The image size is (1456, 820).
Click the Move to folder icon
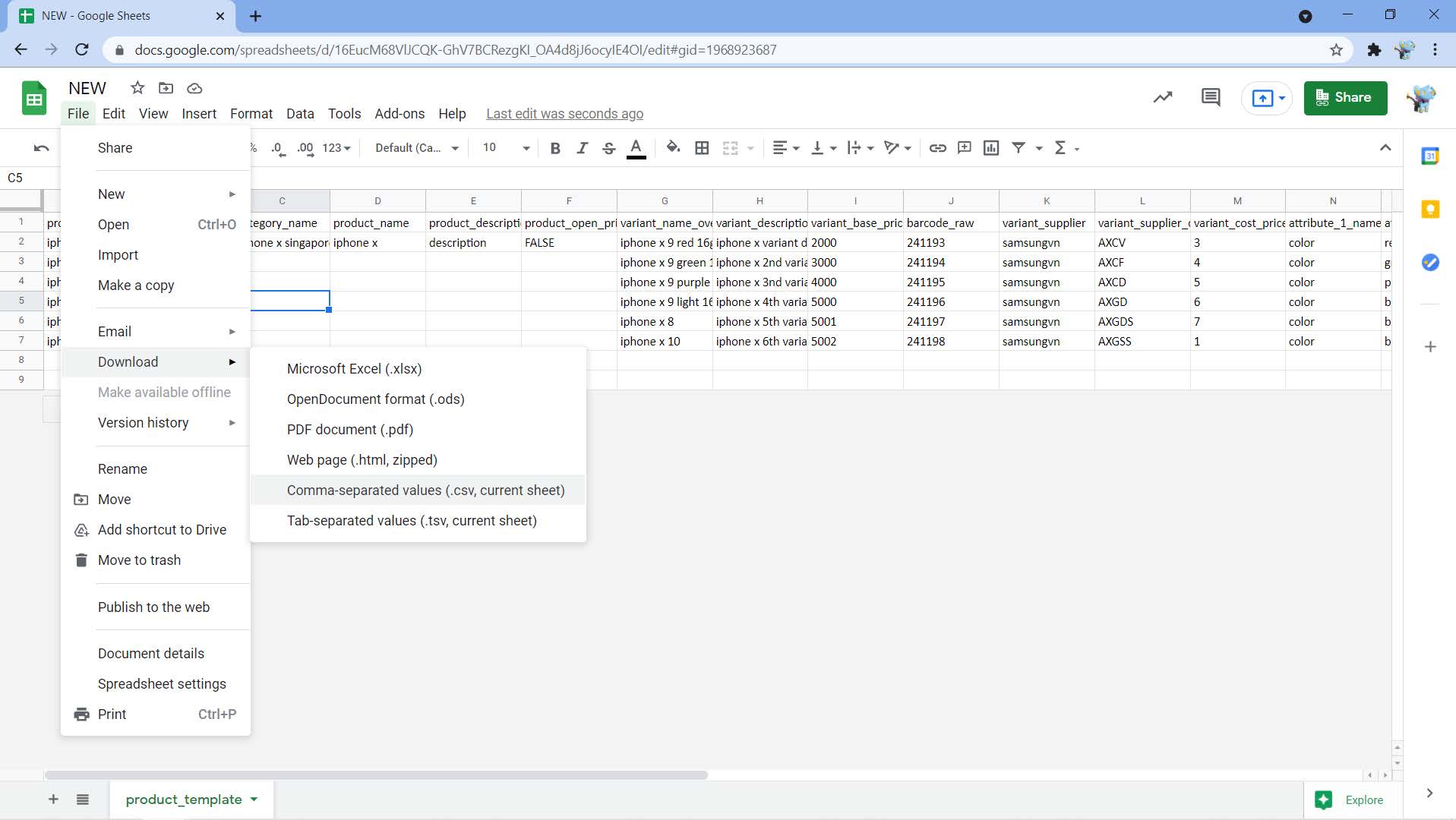coord(166,88)
